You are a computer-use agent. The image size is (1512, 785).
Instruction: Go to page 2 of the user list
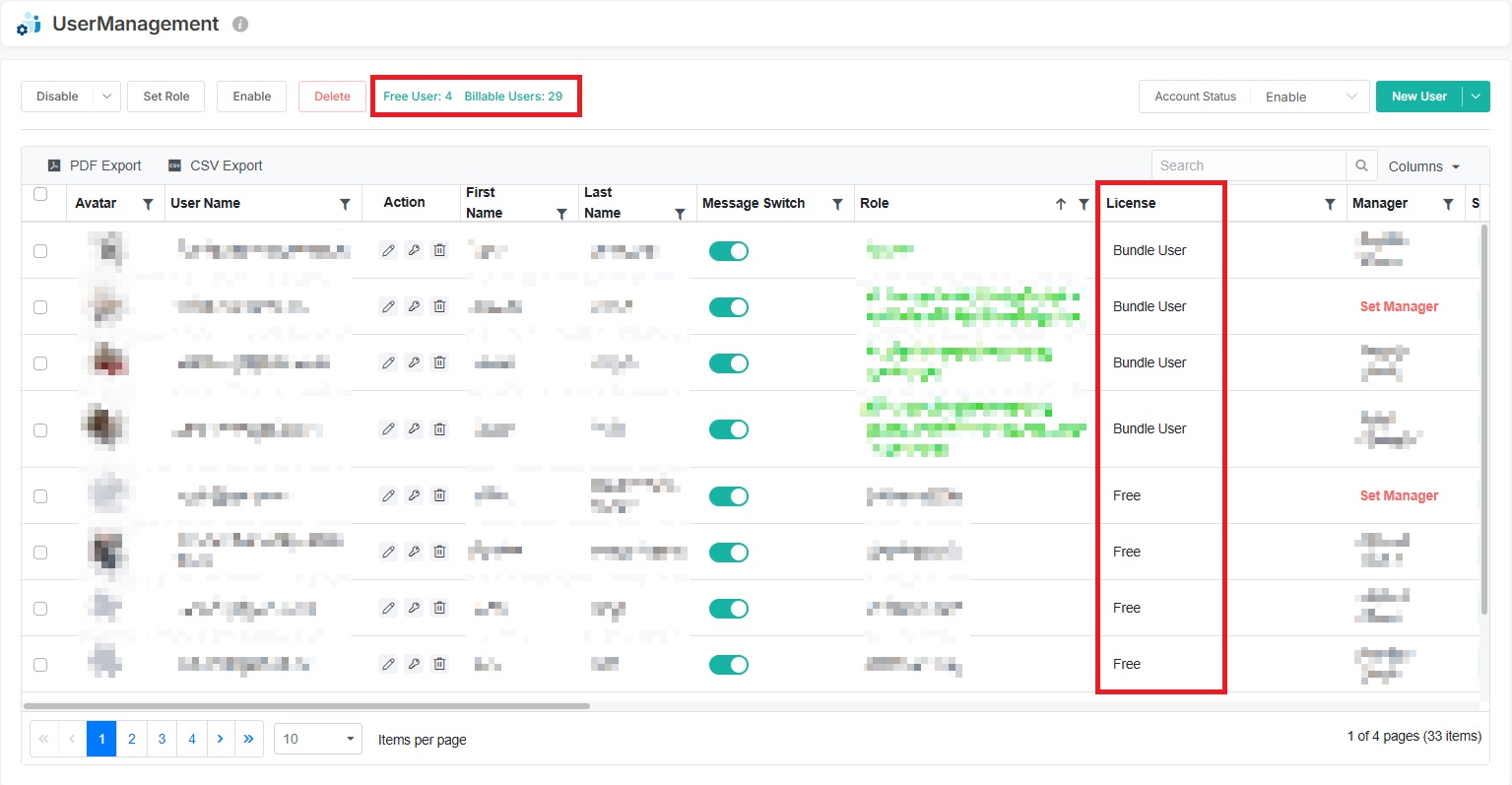point(132,739)
